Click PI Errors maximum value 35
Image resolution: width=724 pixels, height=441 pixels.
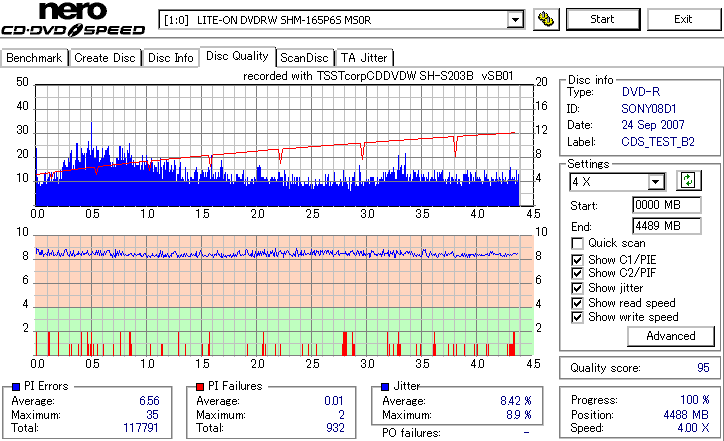(x=152, y=415)
